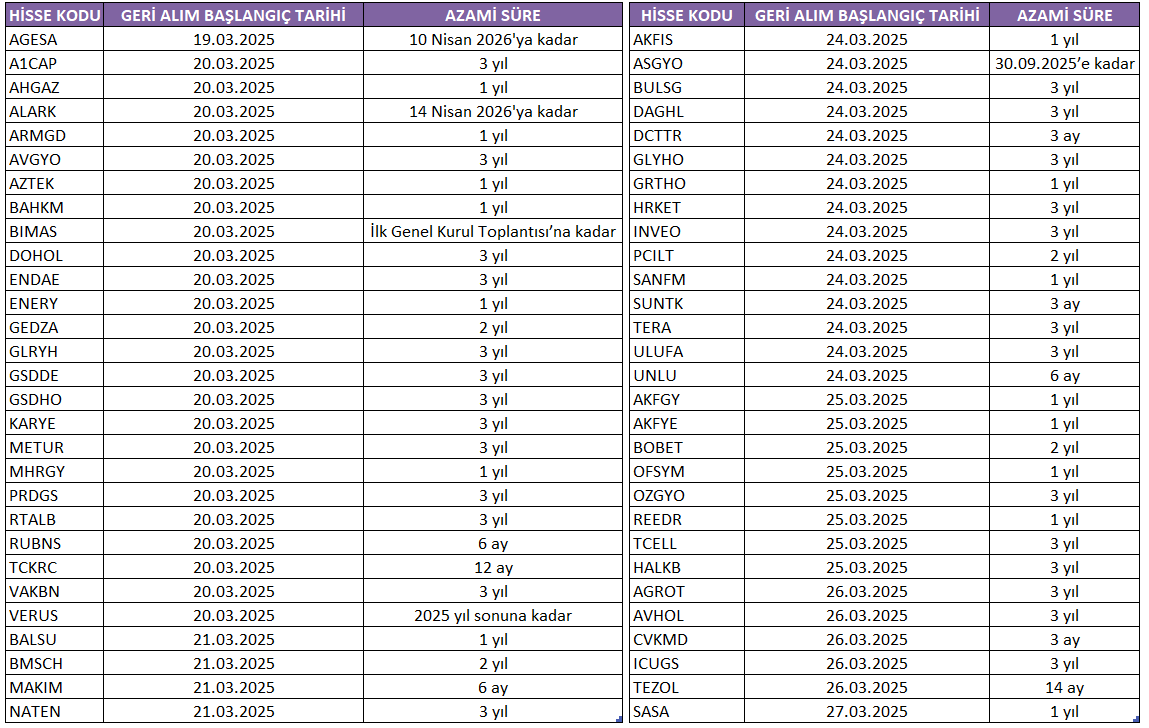The image size is (1149, 728).
Task: Click the date 27.03.2025 cell
Action: (867, 712)
